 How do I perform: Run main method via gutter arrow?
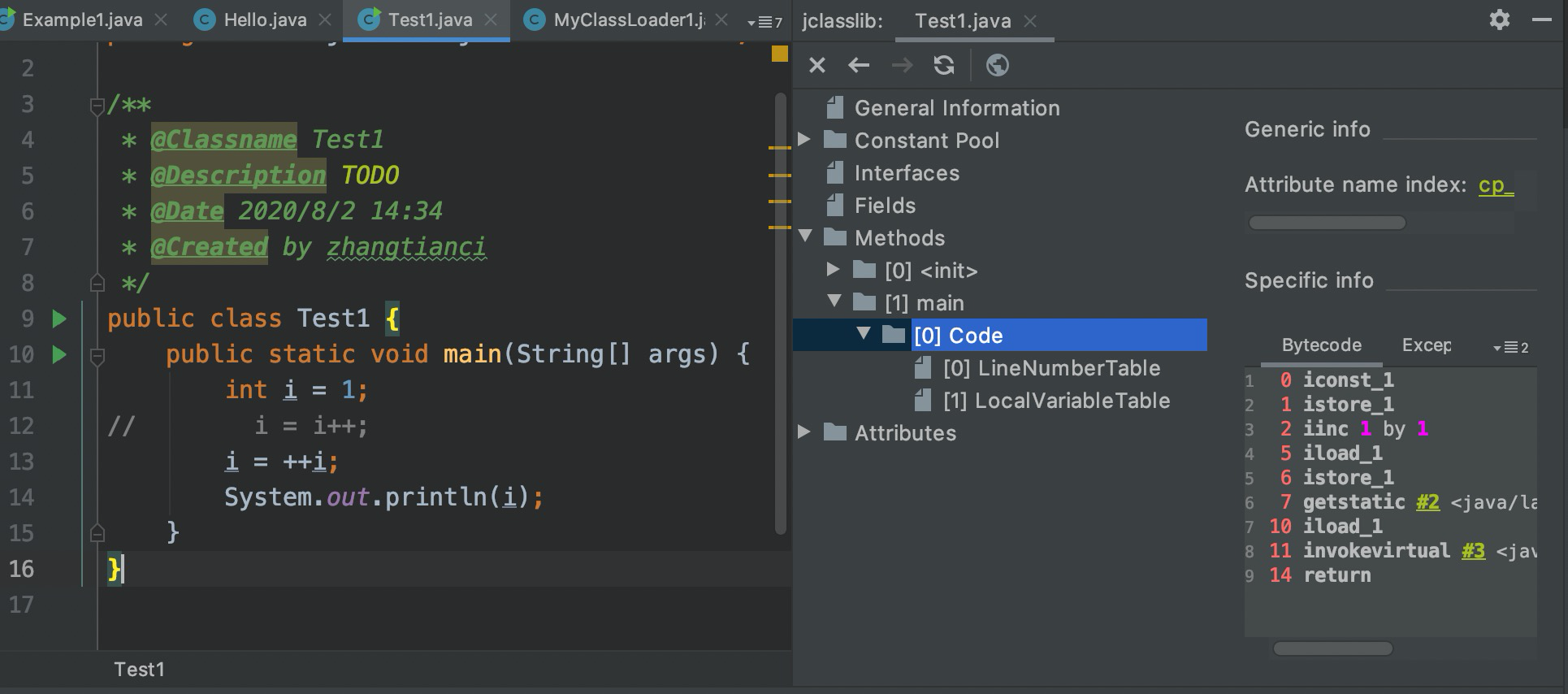coord(59,354)
